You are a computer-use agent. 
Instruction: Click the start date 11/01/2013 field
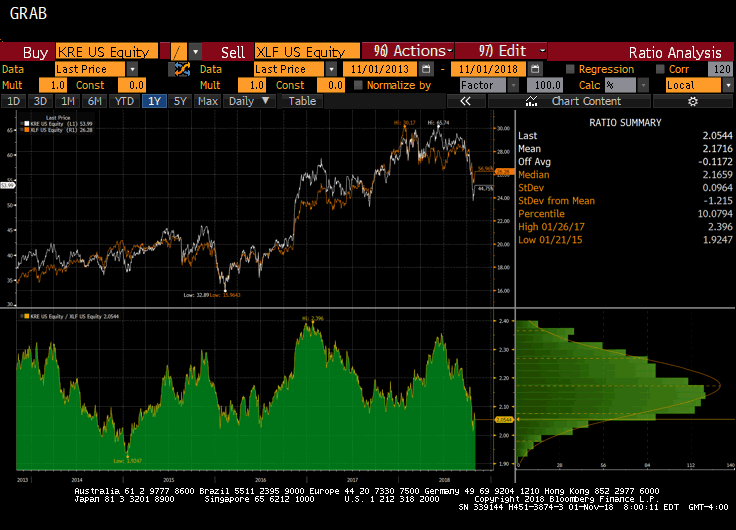(x=380, y=69)
